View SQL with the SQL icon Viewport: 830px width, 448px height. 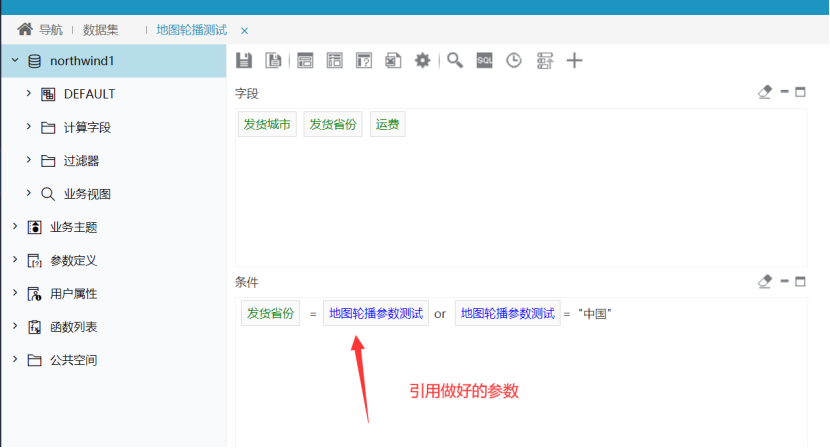[484, 60]
